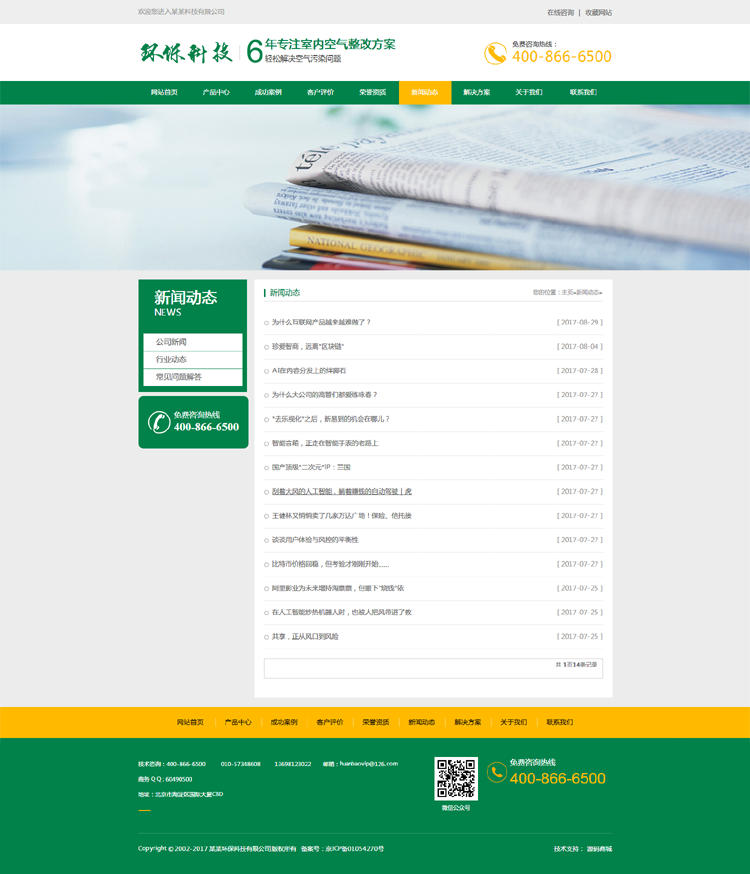Viewport: 750px width, 874px height.
Task: Click footer nav link 网站首页
Action: [x=190, y=722]
